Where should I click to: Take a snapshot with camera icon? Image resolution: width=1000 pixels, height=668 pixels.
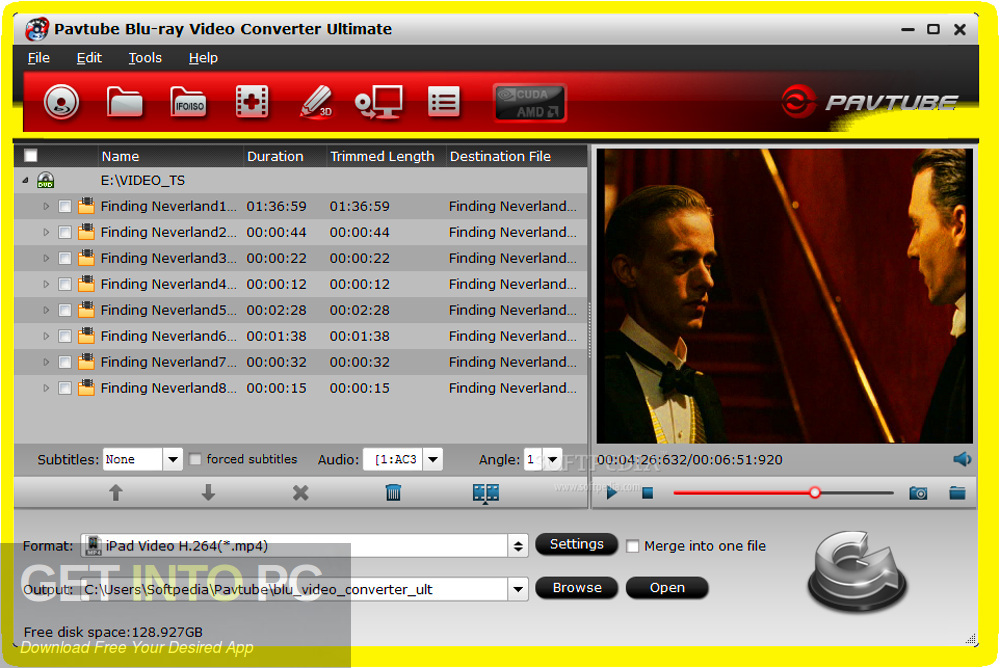click(x=918, y=493)
